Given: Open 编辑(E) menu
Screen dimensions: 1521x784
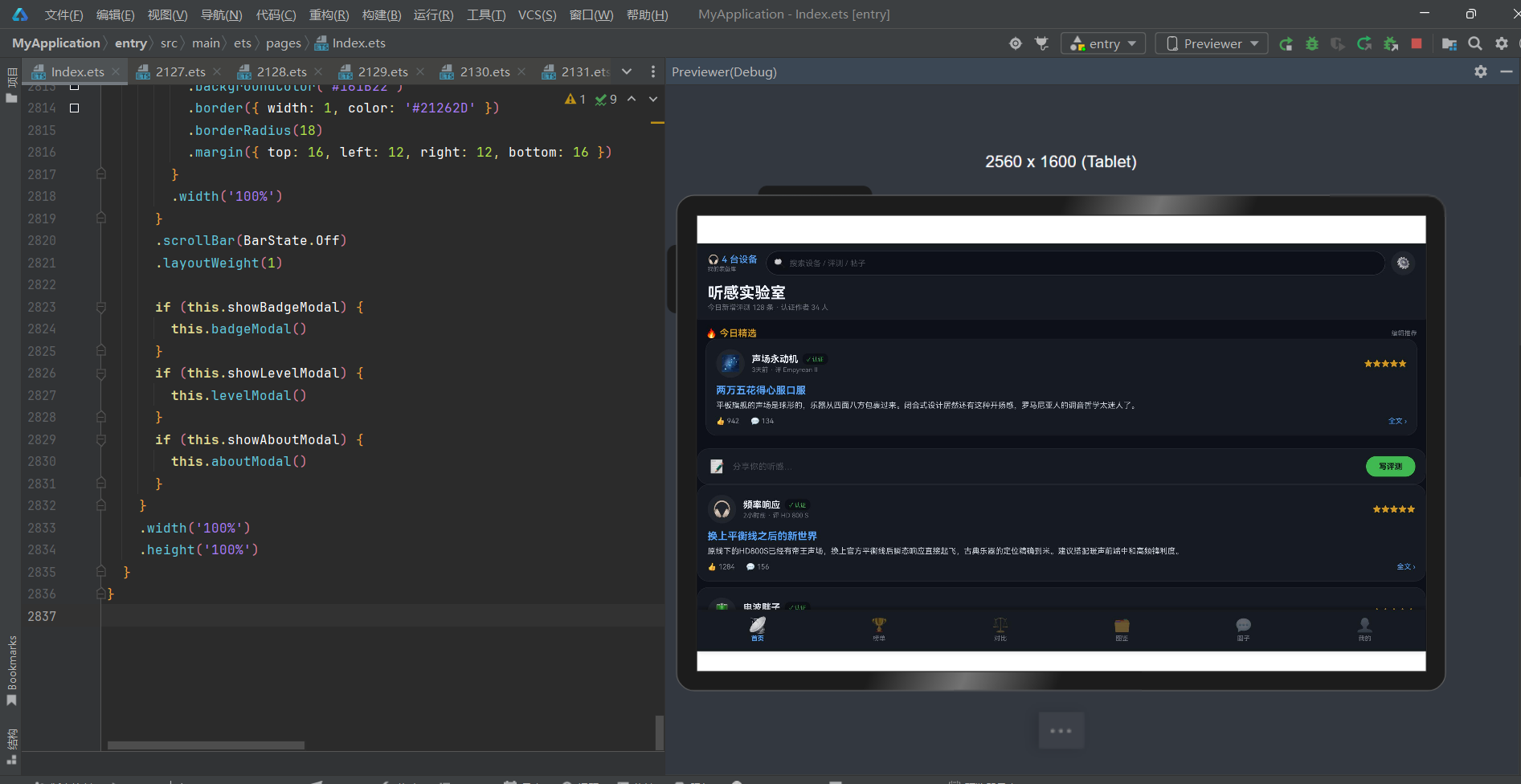Looking at the screenshot, I should pyautogui.click(x=115, y=14).
